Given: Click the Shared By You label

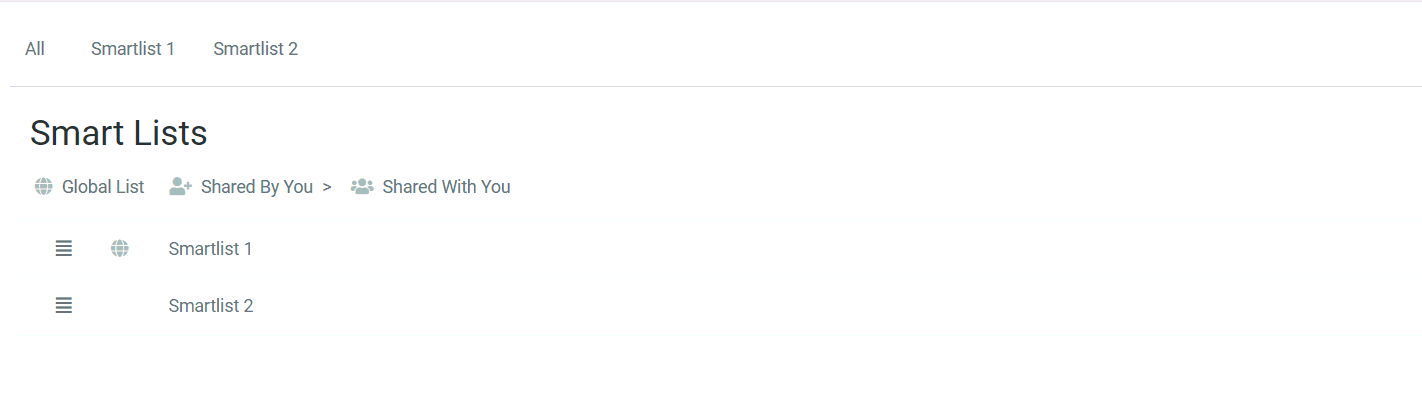Looking at the screenshot, I should pyautogui.click(x=257, y=187).
